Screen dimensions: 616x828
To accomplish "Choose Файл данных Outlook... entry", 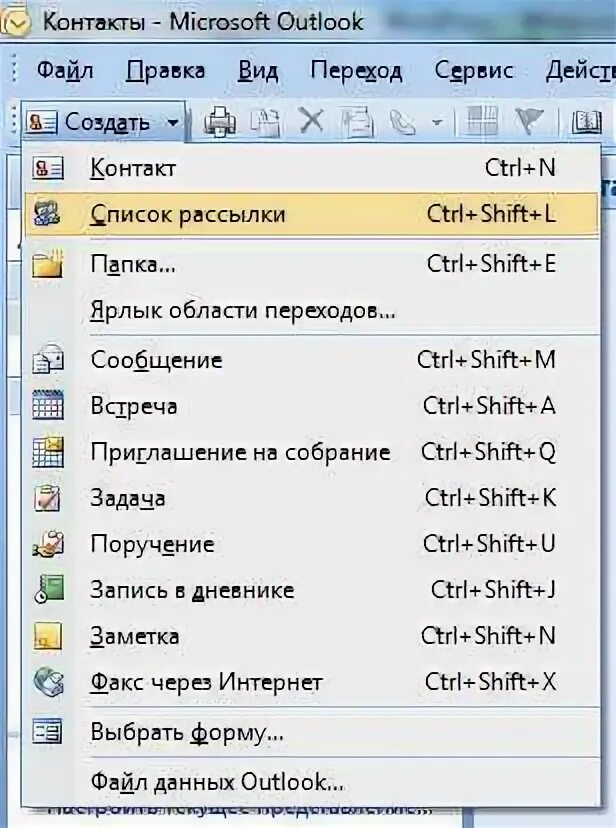I will 217,781.
